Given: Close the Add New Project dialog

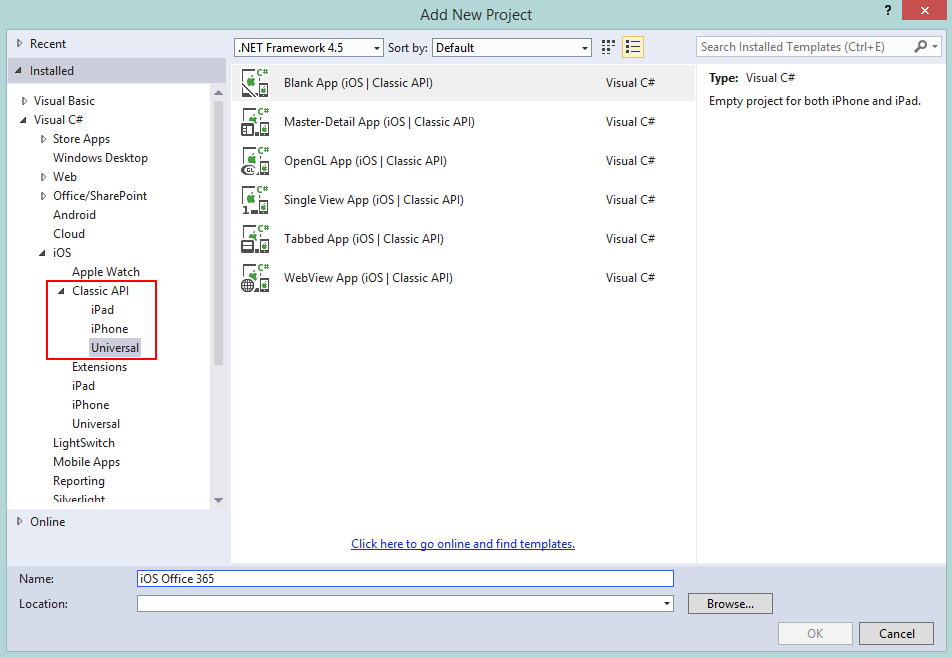Looking at the screenshot, I should (924, 10).
